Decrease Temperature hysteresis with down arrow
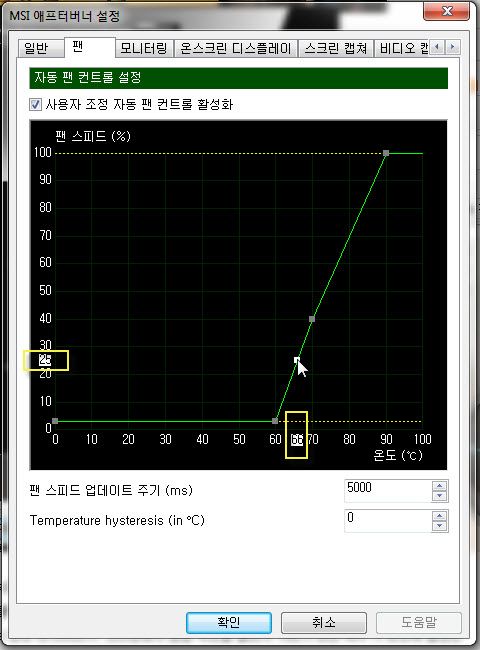Image resolution: width=480 pixels, height=650 pixels. (439, 526)
